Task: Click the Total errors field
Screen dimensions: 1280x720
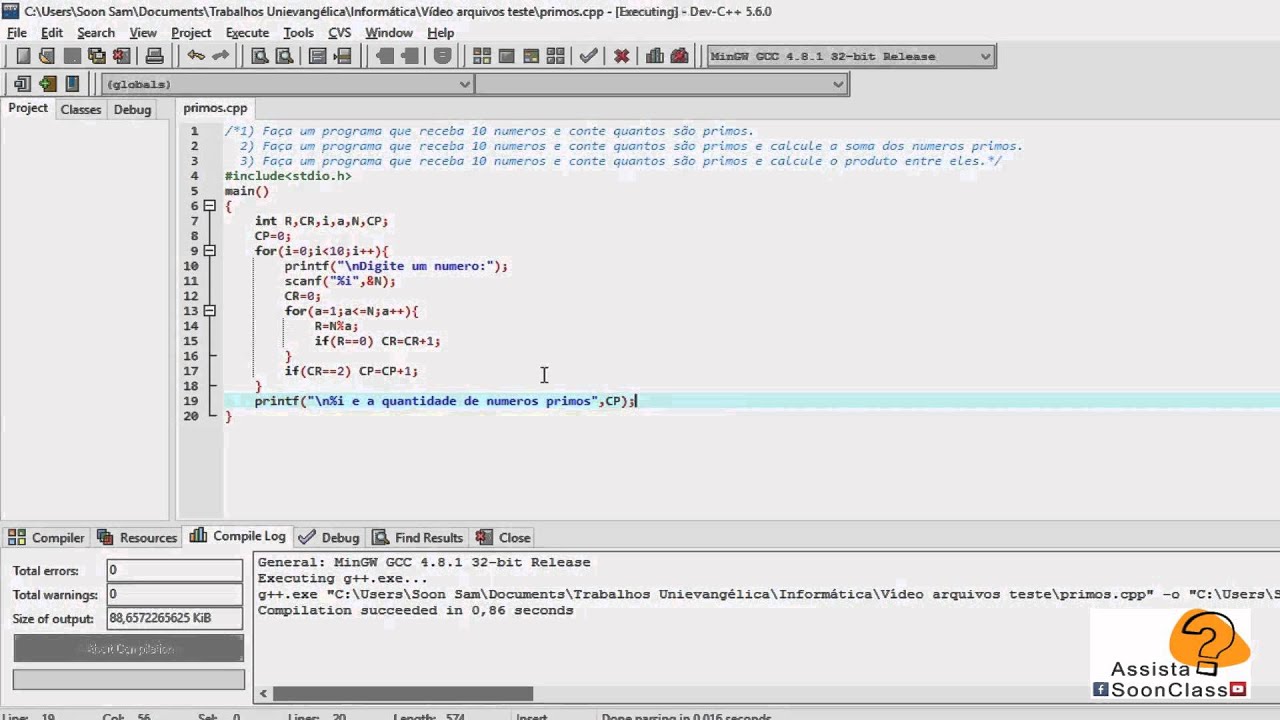Action: (x=175, y=570)
